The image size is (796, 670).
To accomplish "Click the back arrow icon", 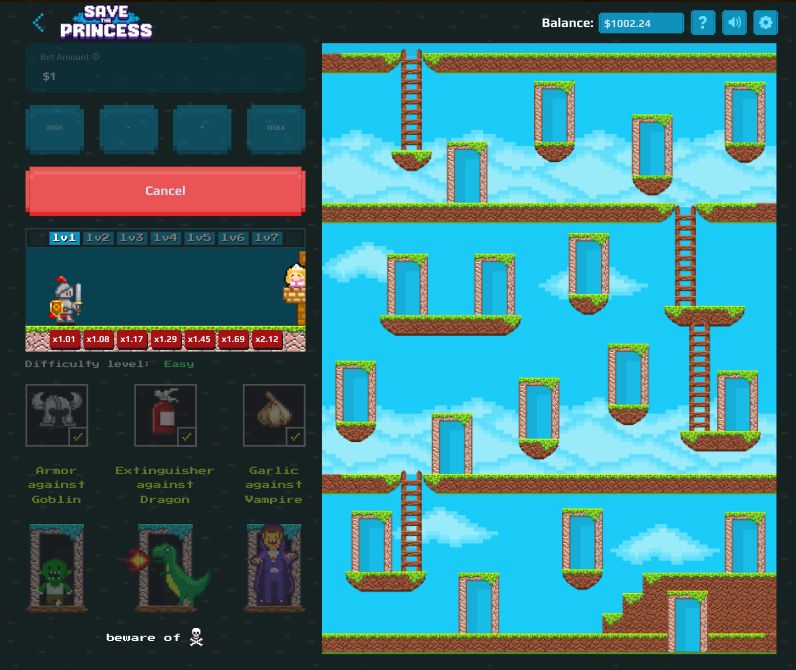I will [38, 22].
